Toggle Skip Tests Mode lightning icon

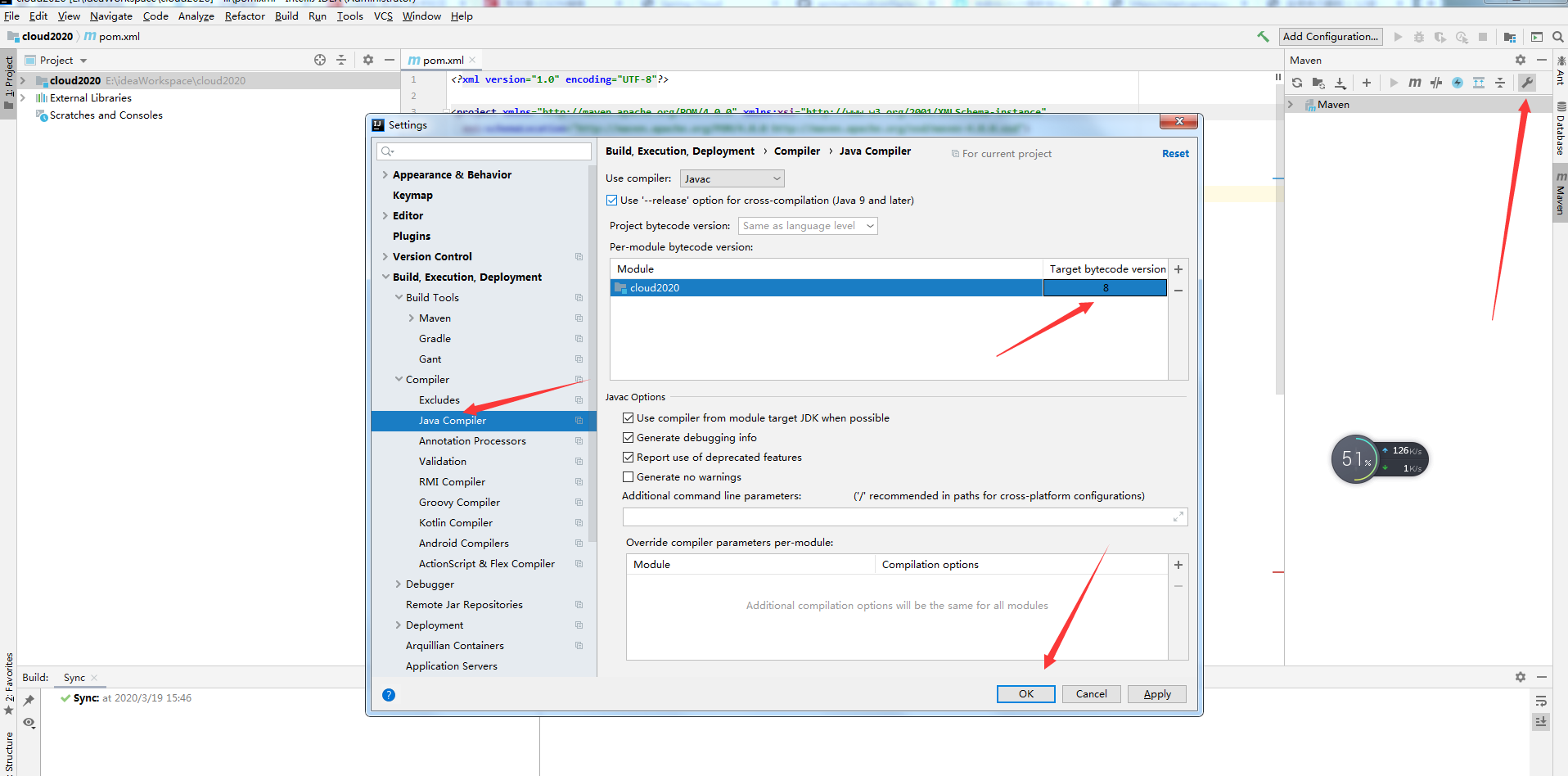[x=1458, y=83]
